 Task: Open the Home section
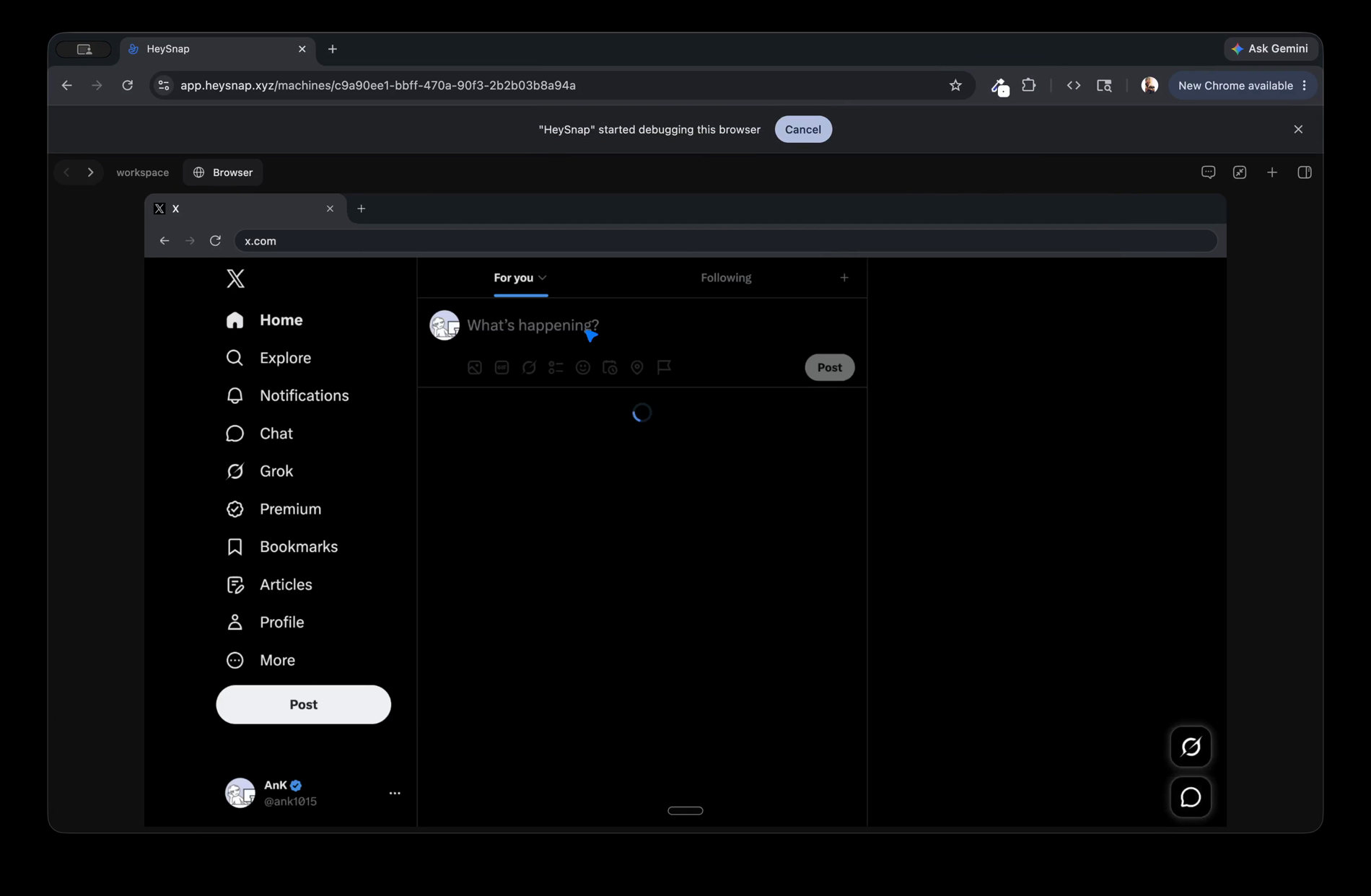[264, 320]
